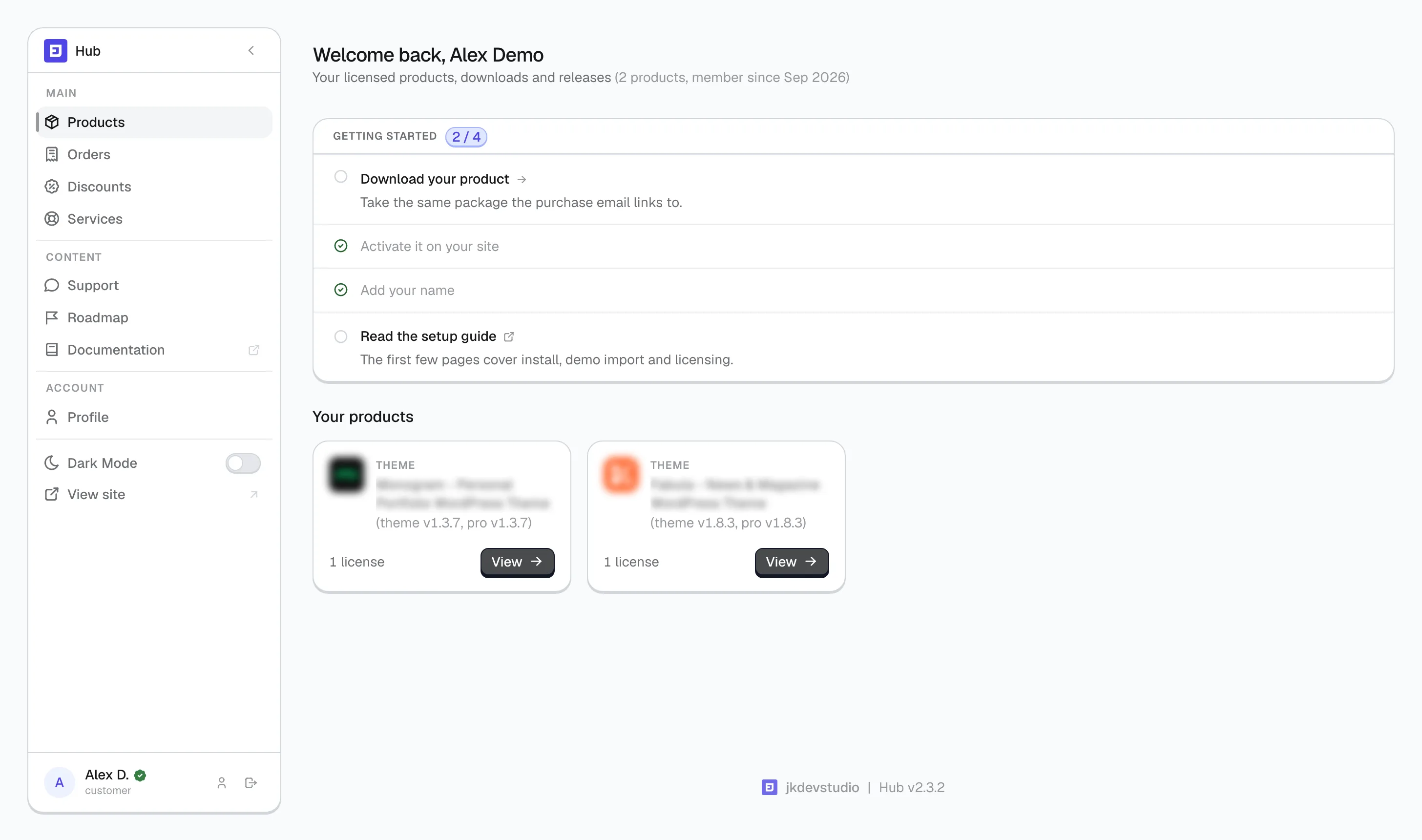This screenshot has height=840, width=1422.
Task: Click the Add your name step text
Action: pos(407,291)
